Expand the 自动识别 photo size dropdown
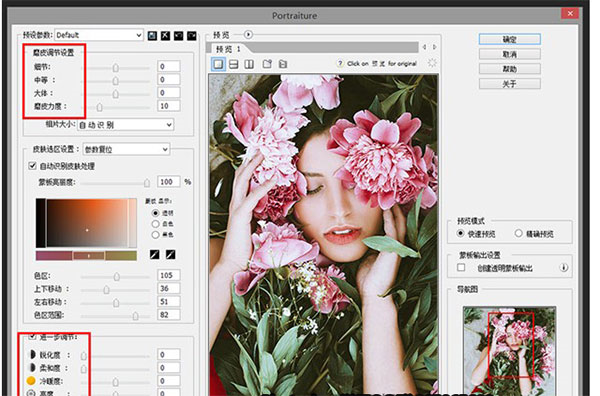Viewport: 600px width, 396px height. (x=126, y=125)
